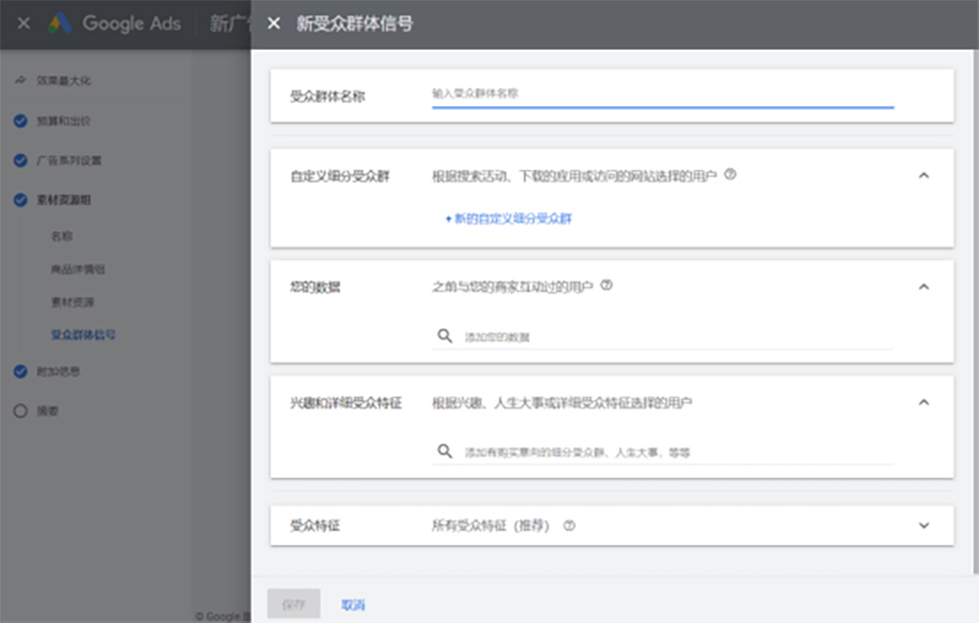Click search icon in 兴趣和详细受众特征 field
Image resolution: width=980 pixels, height=624 pixels.
(445, 451)
